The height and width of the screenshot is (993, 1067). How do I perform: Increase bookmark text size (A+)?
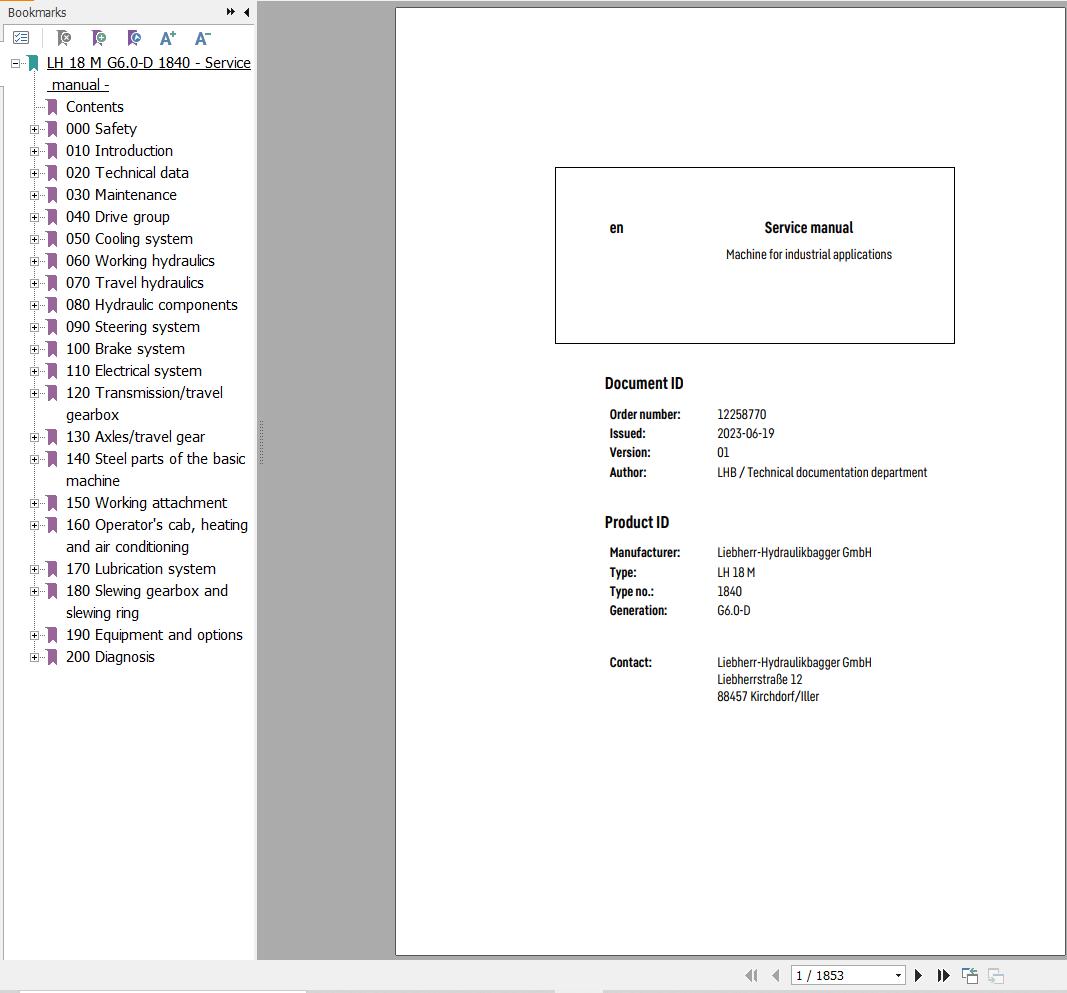167,38
